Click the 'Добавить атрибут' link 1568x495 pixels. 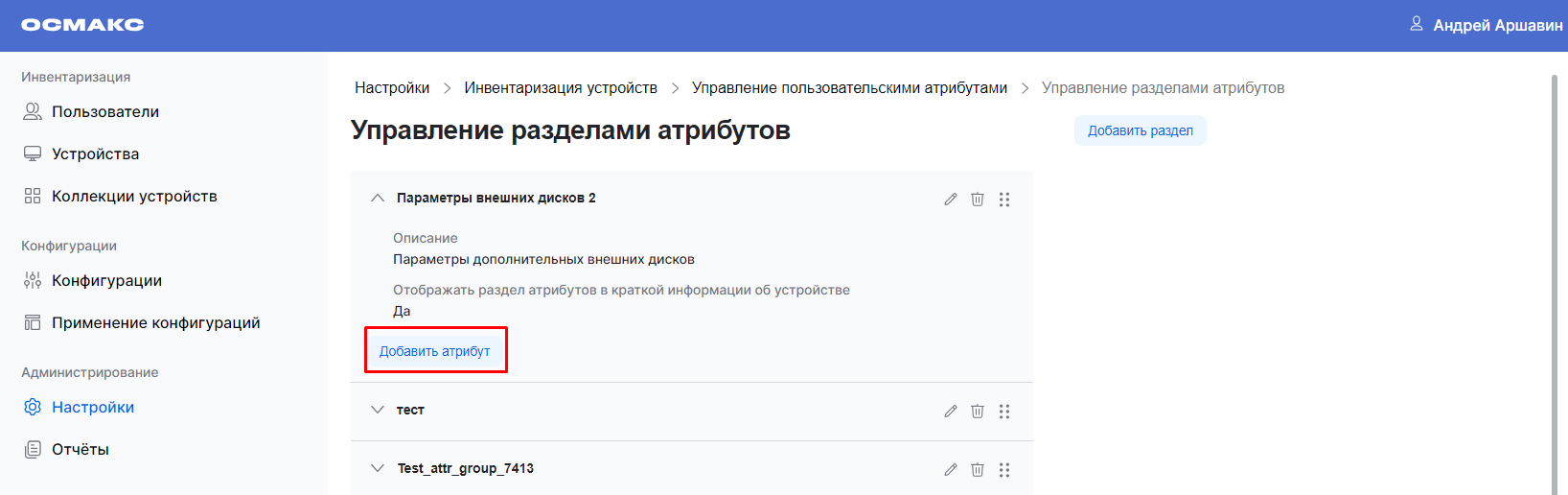(x=434, y=351)
